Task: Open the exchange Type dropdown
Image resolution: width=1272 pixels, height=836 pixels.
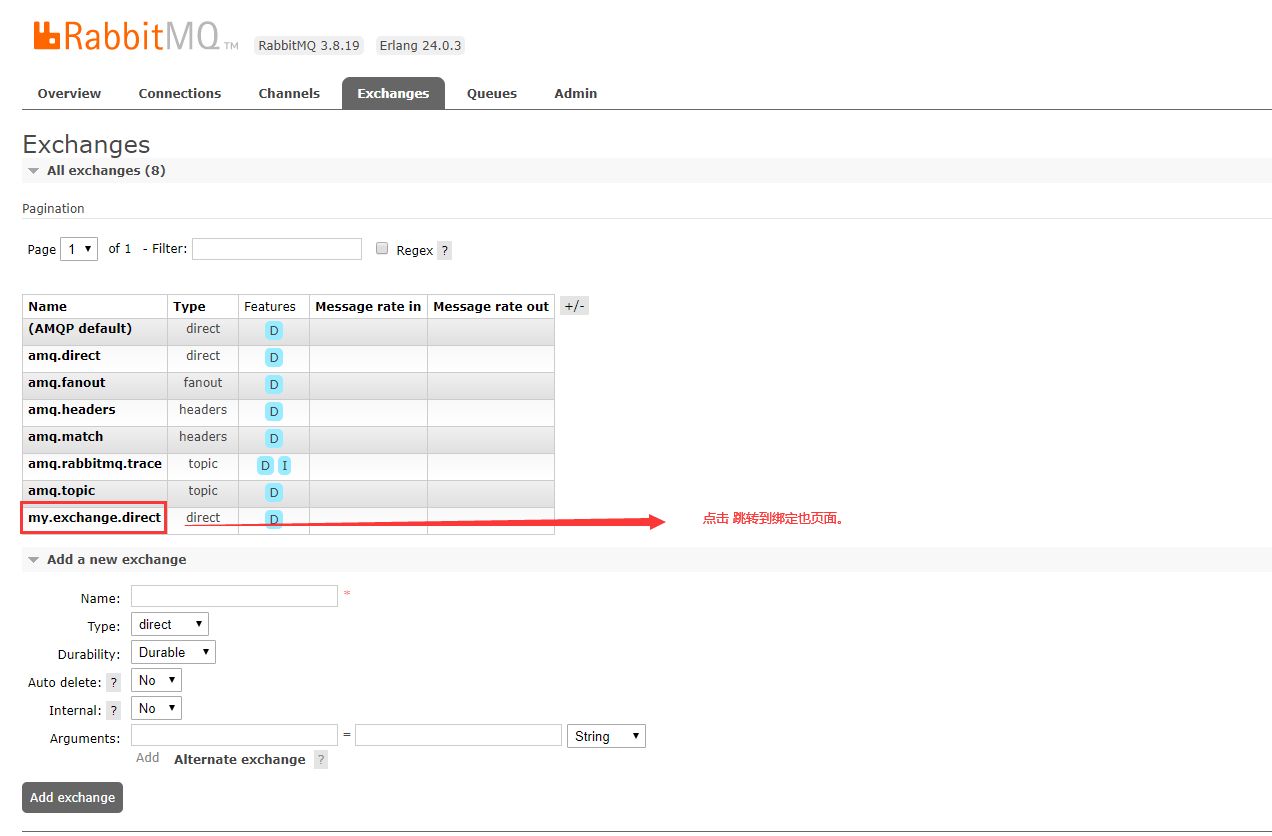Action: (170, 624)
